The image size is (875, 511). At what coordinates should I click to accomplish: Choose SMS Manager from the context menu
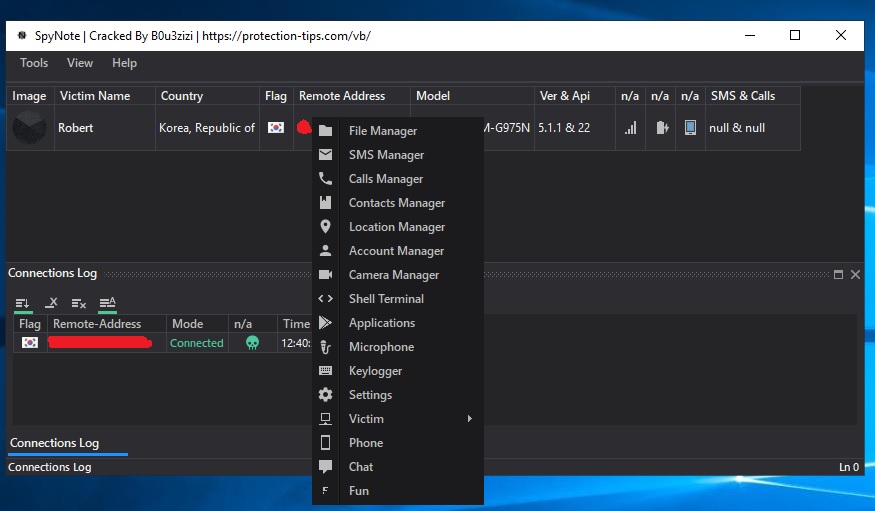397,155
